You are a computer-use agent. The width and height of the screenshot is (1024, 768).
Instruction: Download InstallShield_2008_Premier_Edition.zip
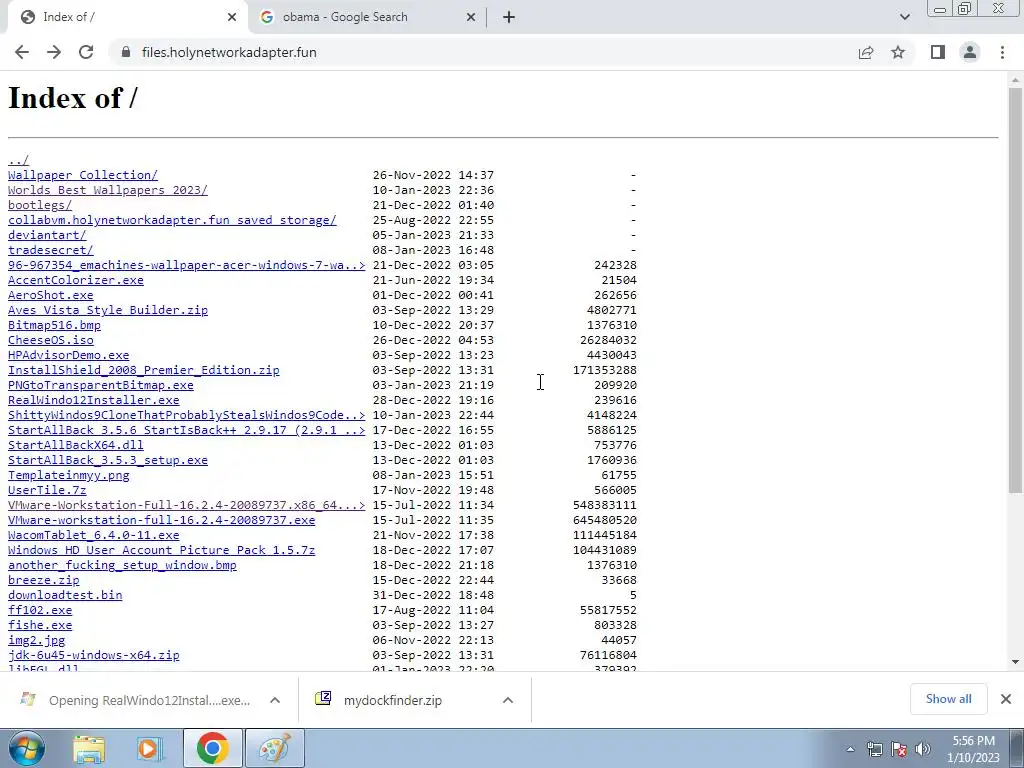click(144, 370)
